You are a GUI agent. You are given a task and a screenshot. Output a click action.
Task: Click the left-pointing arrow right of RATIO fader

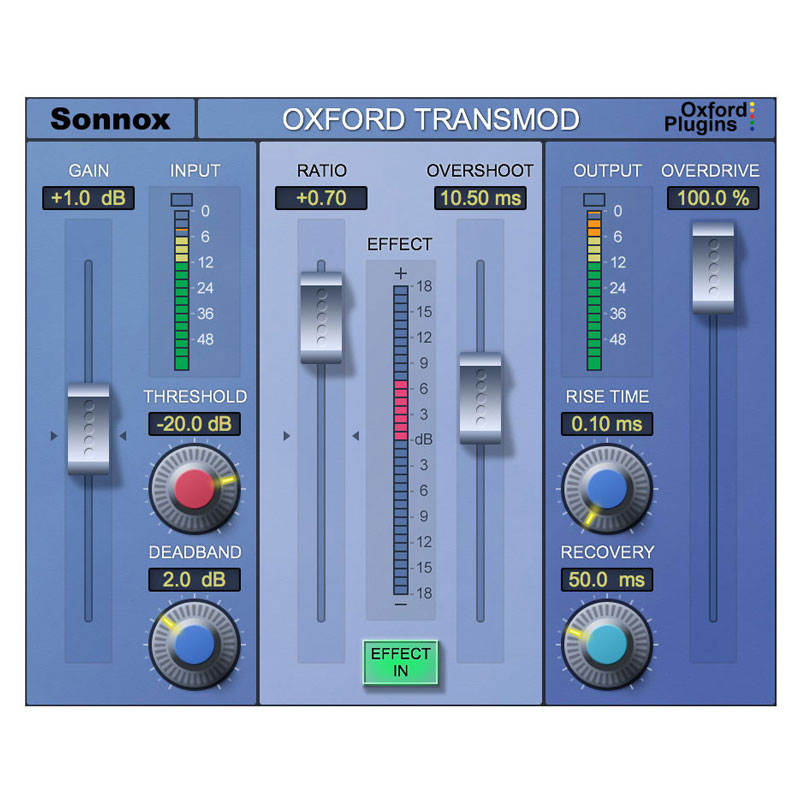[356, 436]
